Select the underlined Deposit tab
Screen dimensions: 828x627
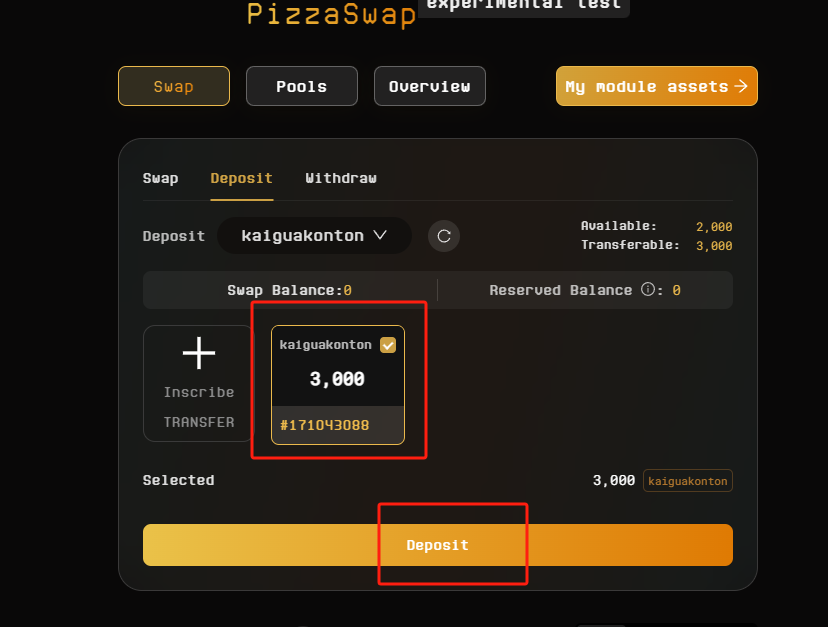pyautogui.click(x=241, y=178)
